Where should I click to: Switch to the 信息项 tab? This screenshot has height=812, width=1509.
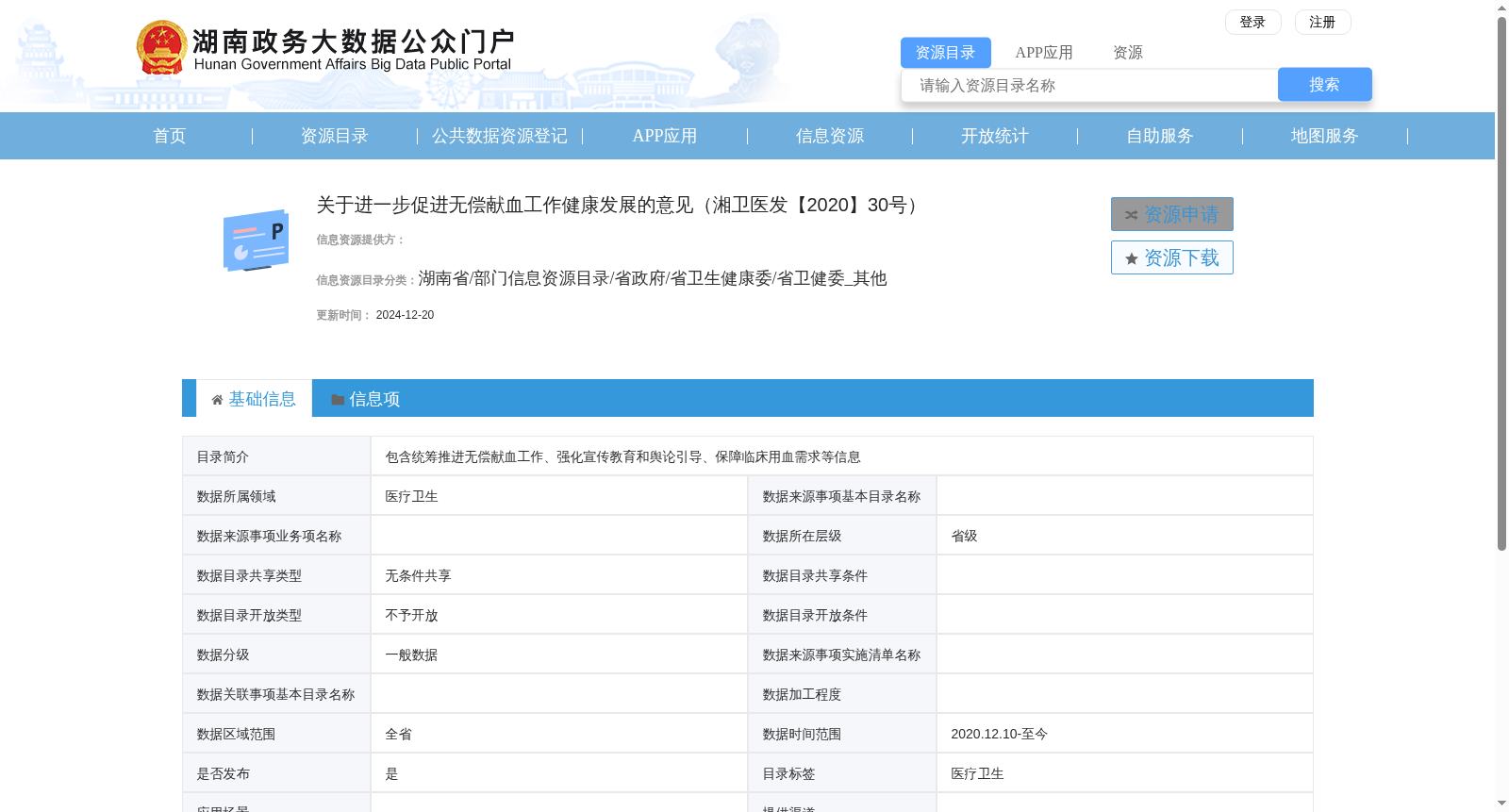(x=366, y=399)
